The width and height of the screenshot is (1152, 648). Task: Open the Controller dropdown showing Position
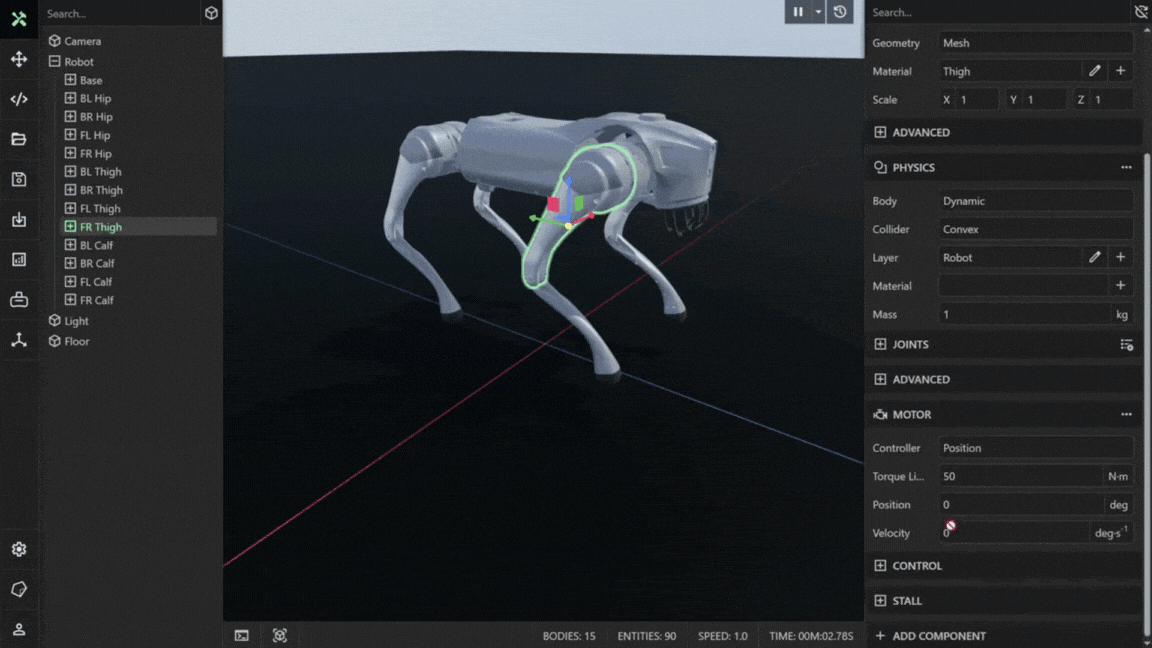1035,448
